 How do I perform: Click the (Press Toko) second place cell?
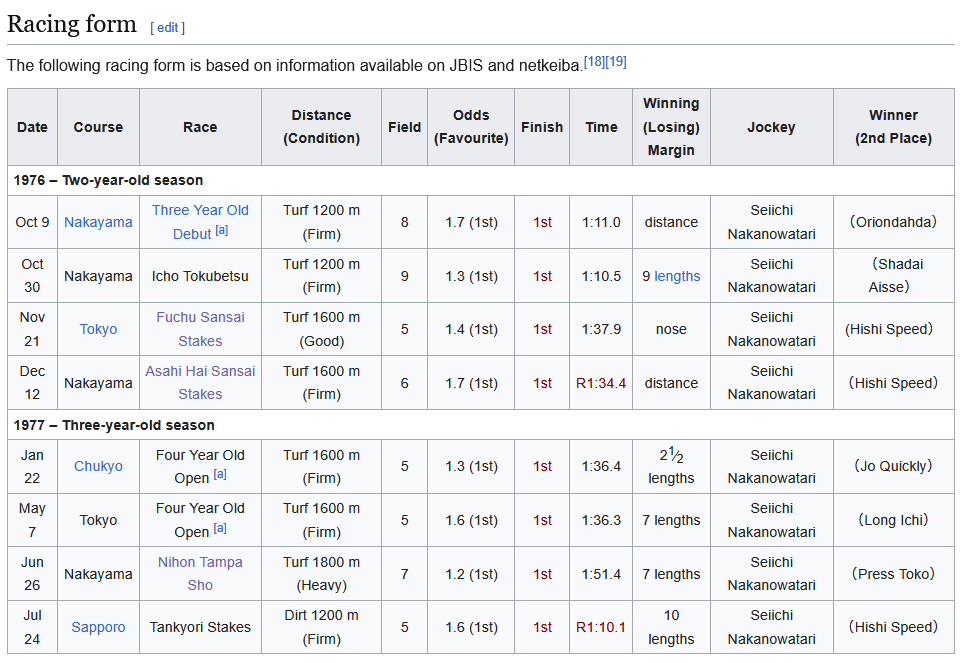(894, 574)
